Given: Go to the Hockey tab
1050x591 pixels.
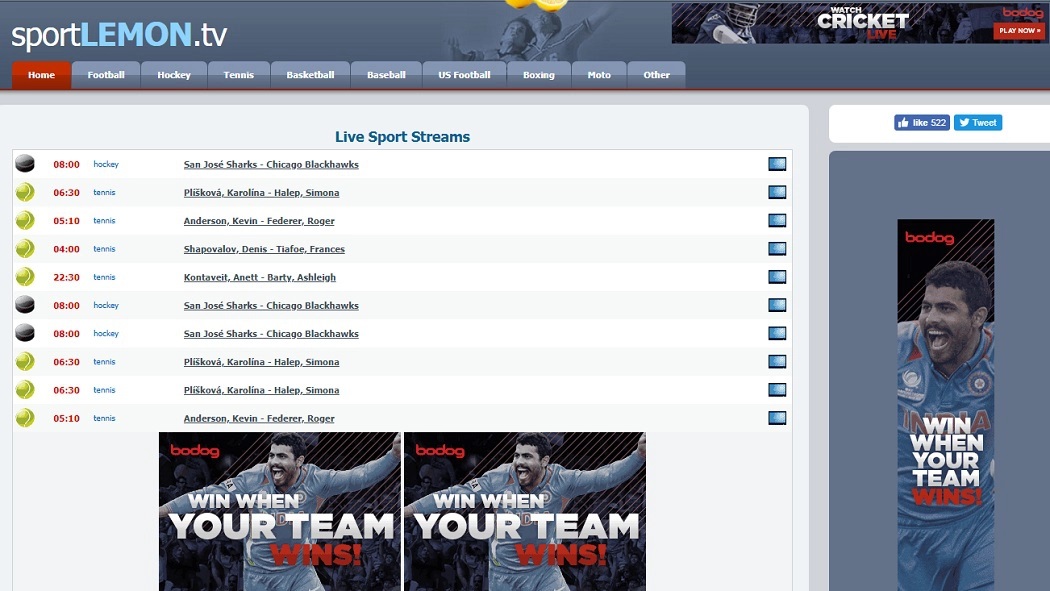Looking at the screenshot, I should click(174, 75).
